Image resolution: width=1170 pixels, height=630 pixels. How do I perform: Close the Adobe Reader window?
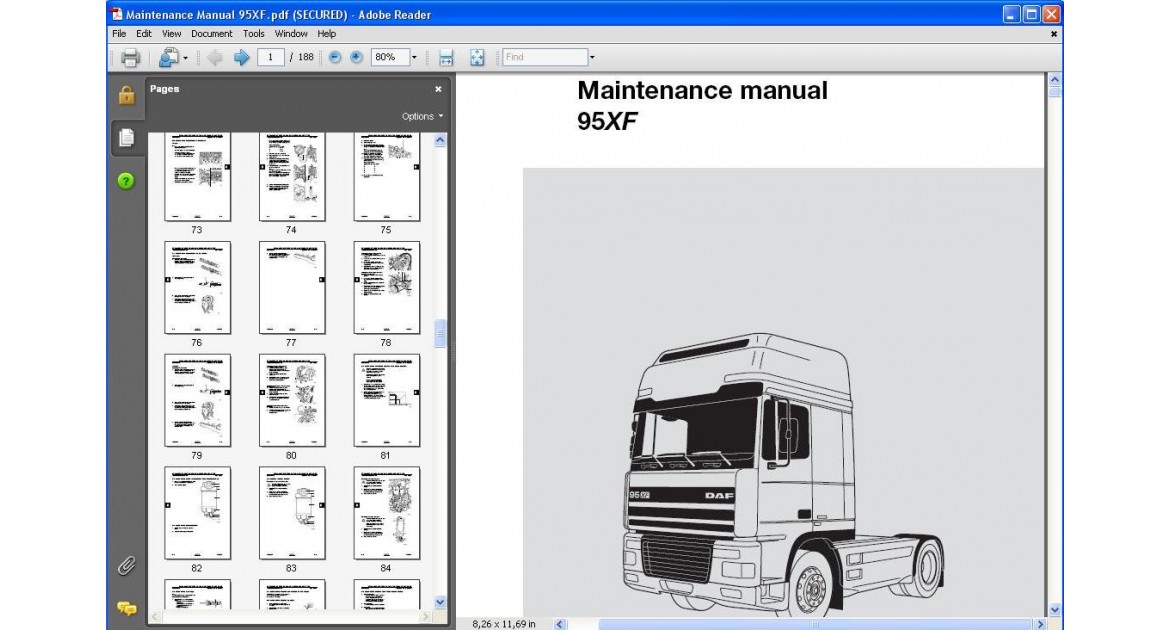pyautogui.click(x=1051, y=14)
